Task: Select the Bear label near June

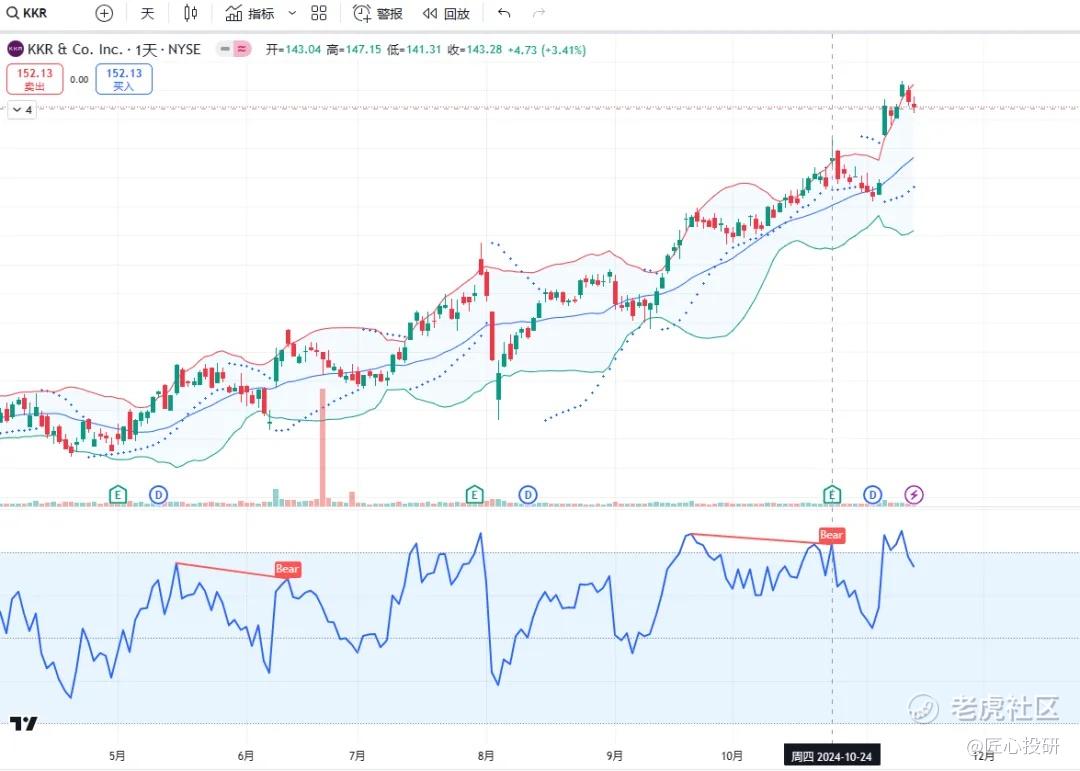Action: tap(287, 568)
